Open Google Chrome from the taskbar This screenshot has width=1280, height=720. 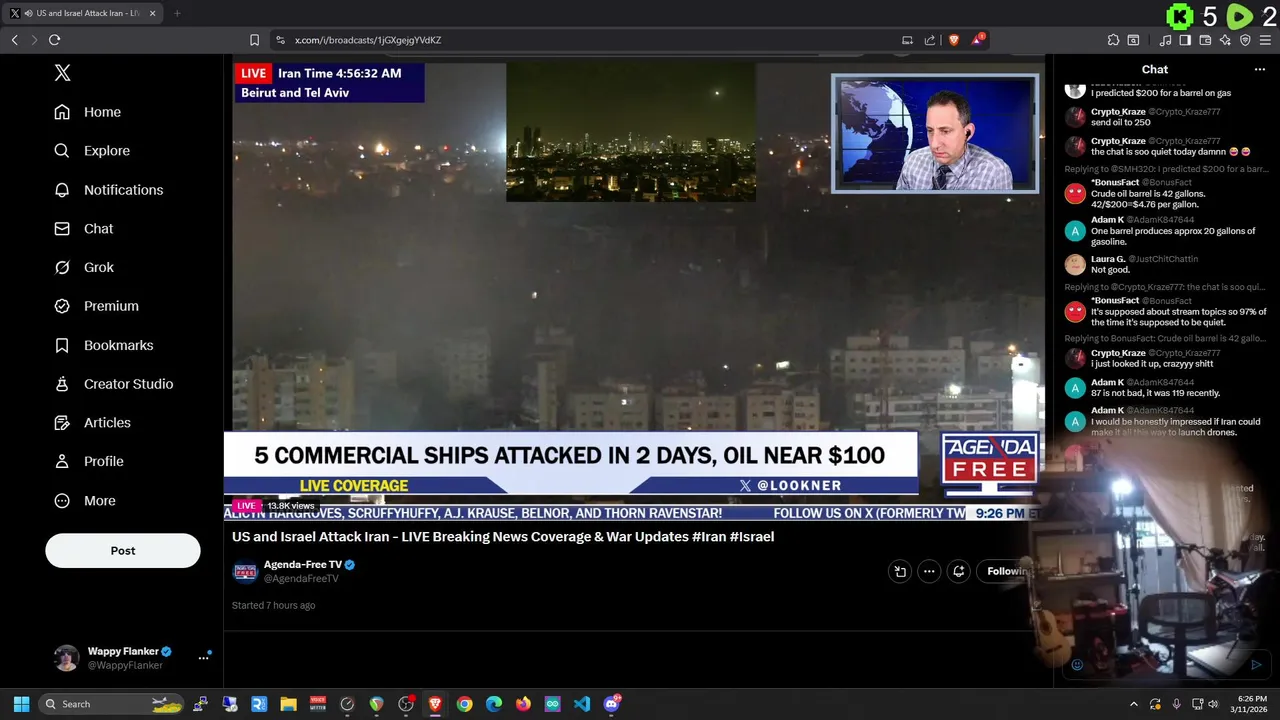(x=464, y=704)
